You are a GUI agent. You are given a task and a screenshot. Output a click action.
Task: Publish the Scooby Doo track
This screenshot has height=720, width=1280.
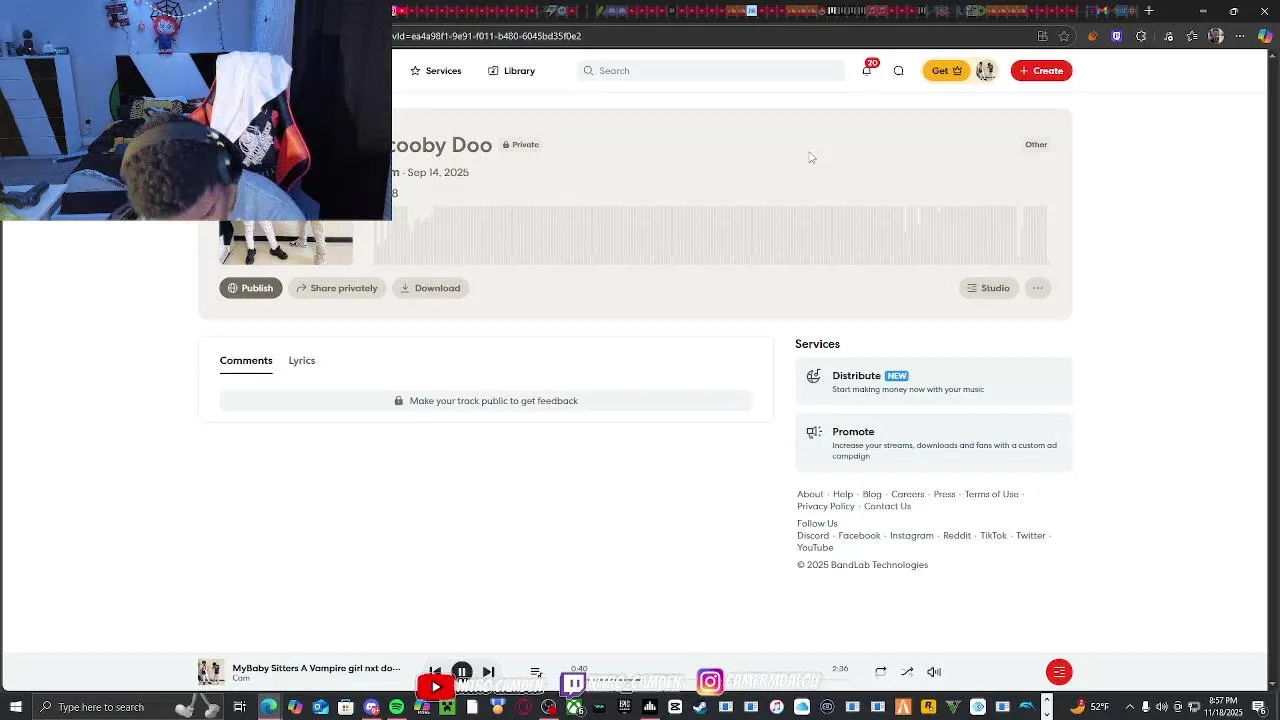coord(250,288)
